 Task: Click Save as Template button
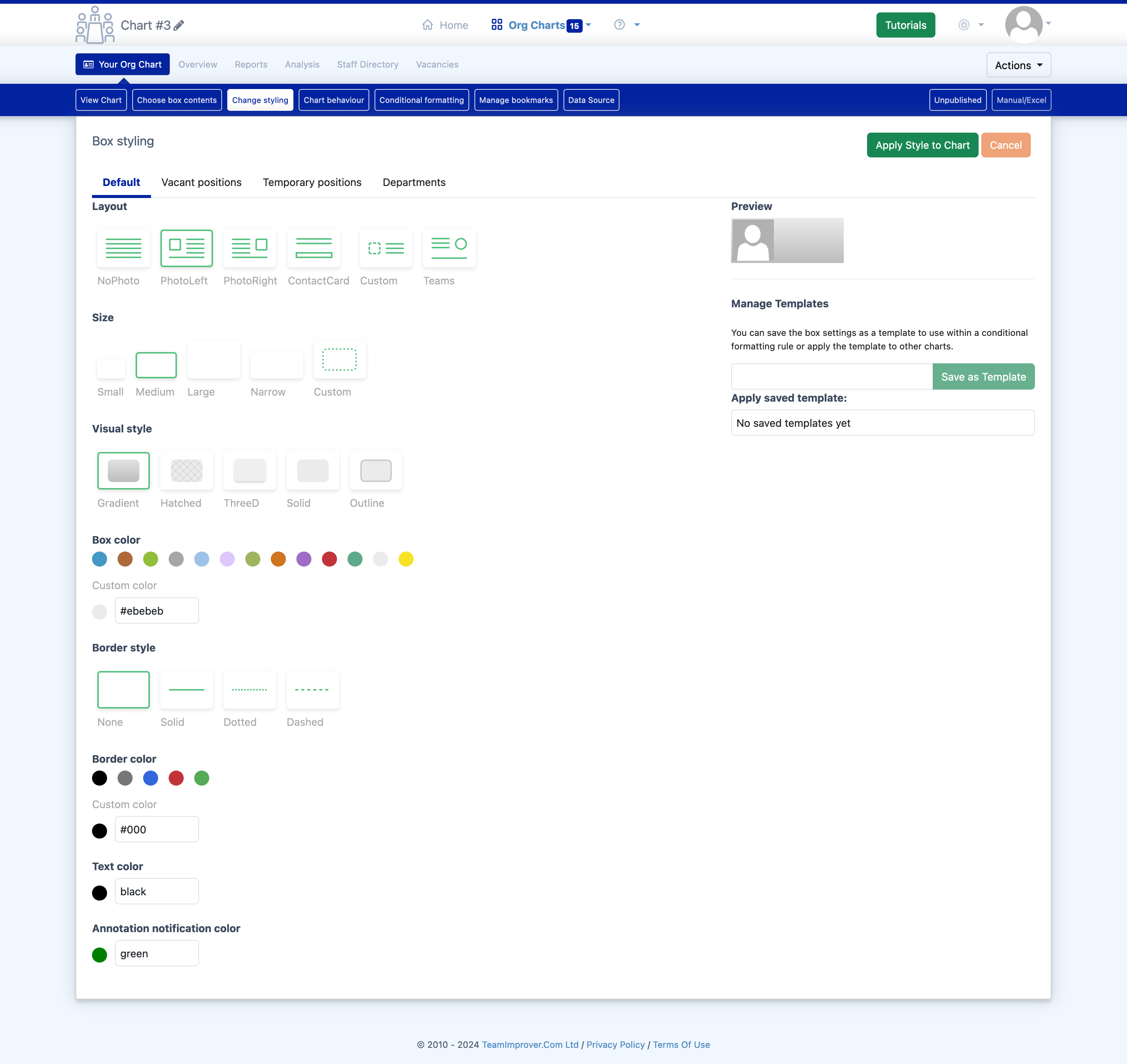[x=983, y=376]
